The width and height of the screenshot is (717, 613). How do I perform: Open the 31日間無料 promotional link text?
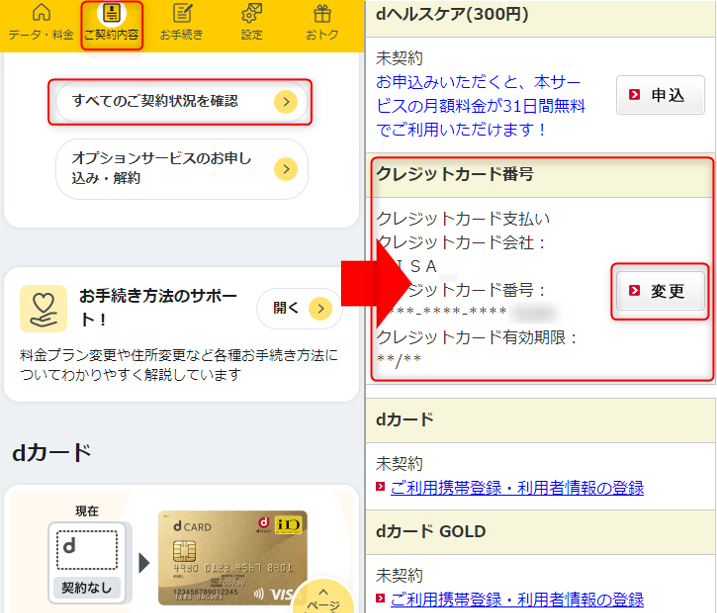coord(480,106)
